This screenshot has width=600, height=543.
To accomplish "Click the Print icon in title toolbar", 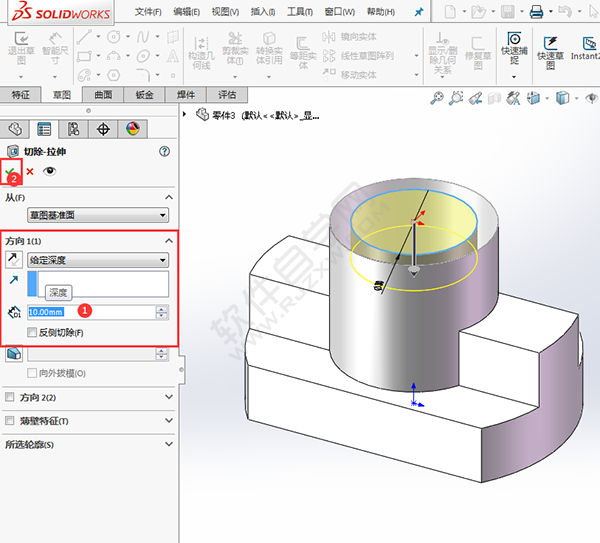I will tap(536, 12).
